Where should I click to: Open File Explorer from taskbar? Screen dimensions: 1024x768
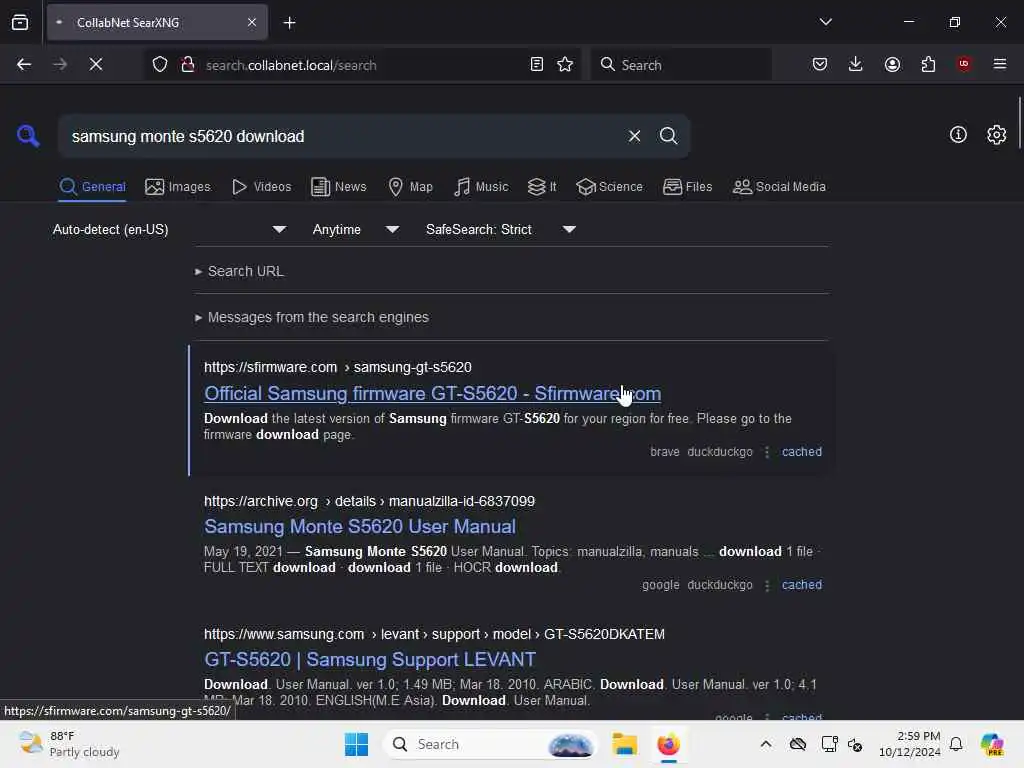click(624, 744)
